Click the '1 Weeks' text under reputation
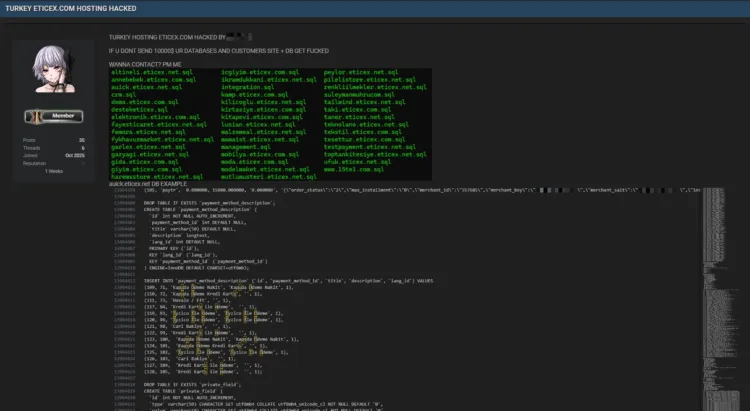 tap(54, 171)
